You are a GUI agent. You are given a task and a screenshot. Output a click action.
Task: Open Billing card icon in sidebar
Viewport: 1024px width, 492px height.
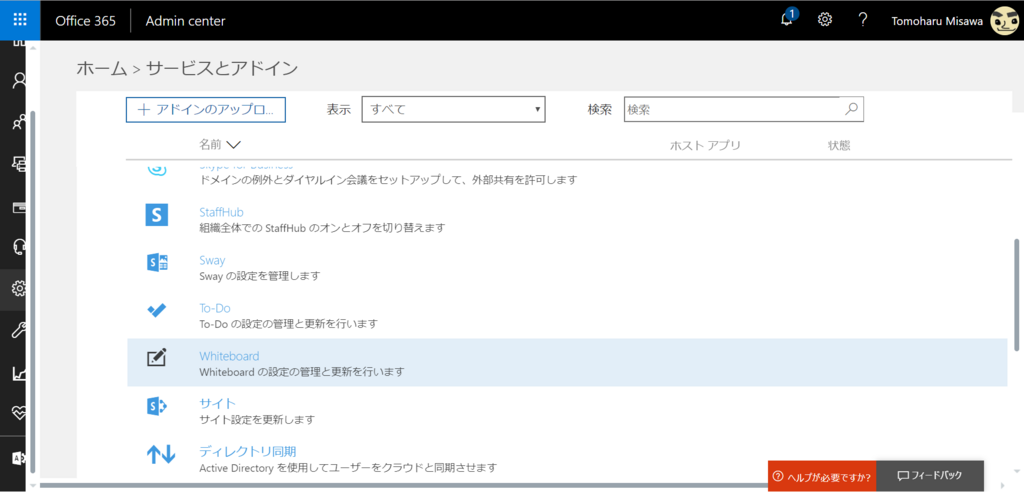[20, 208]
